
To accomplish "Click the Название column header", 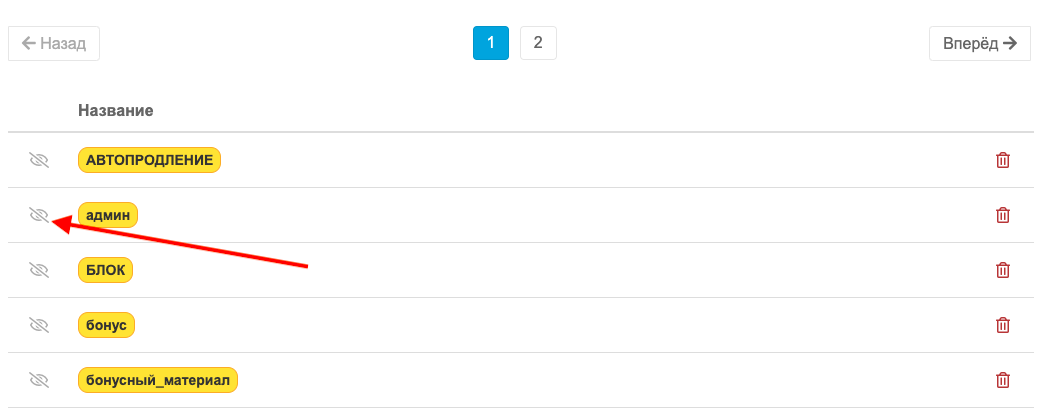I will coord(116,111).
